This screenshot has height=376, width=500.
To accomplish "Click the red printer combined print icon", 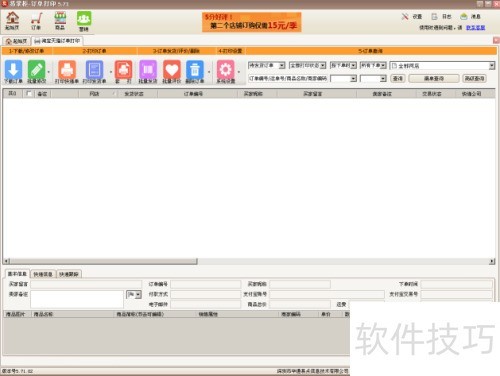I will tap(123, 71).
